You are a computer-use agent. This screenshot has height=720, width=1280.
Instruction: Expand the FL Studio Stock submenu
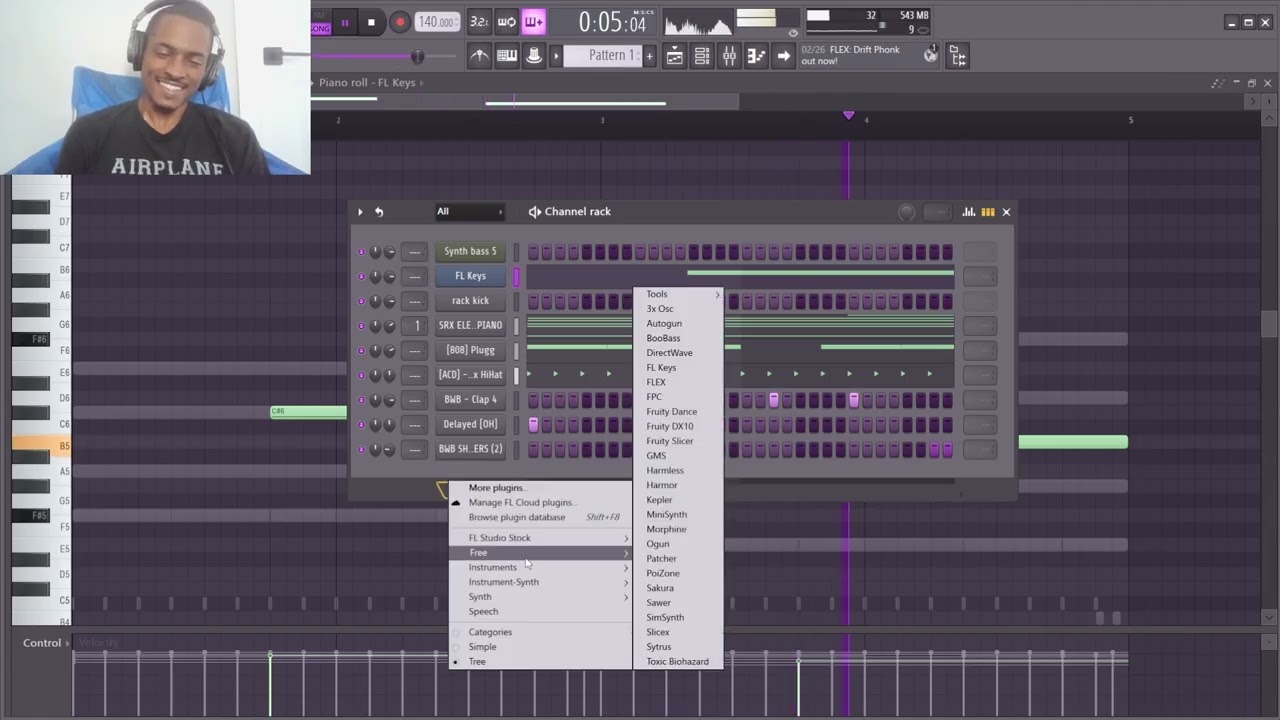[540, 538]
